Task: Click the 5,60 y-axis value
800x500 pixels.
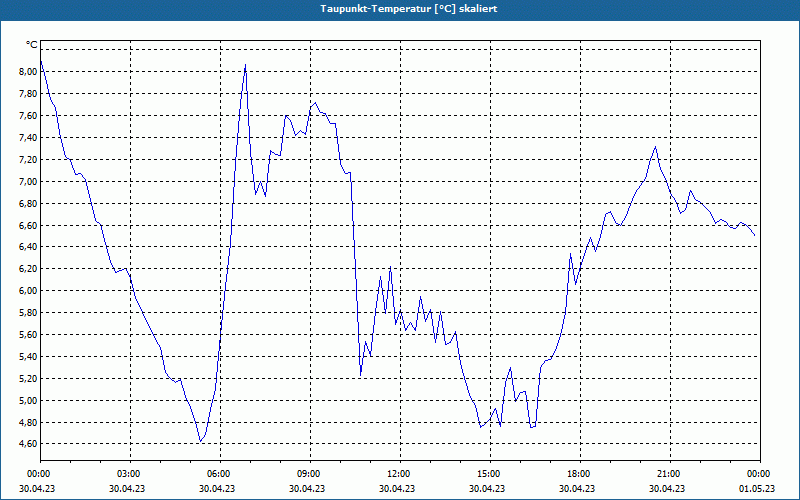Action: coord(28,335)
